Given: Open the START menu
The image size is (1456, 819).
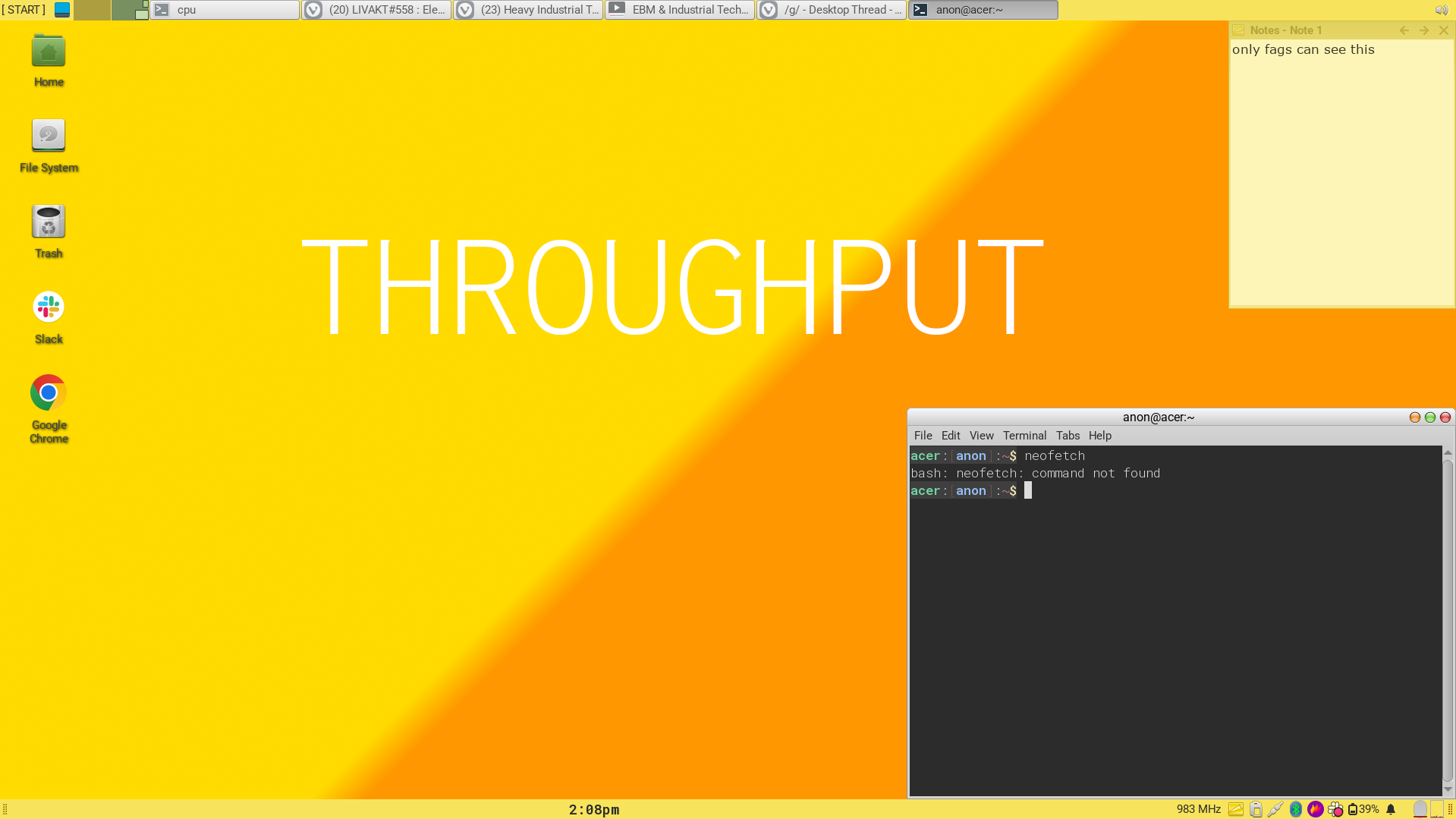Looking at the screenshot, I should click(x=24, y=10).
